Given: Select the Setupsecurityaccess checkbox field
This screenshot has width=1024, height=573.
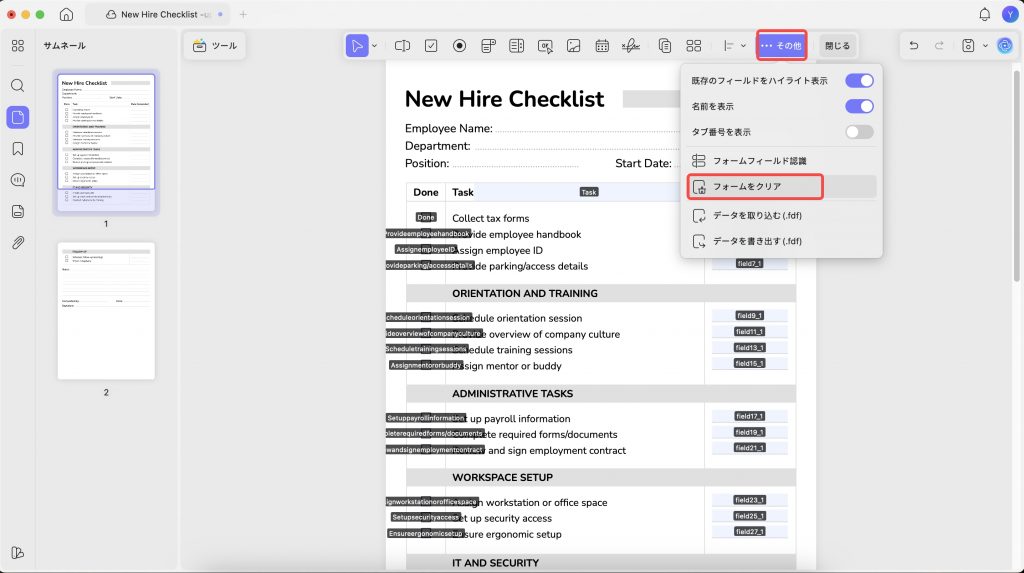Looking at the screenshot, I should 426,517.
